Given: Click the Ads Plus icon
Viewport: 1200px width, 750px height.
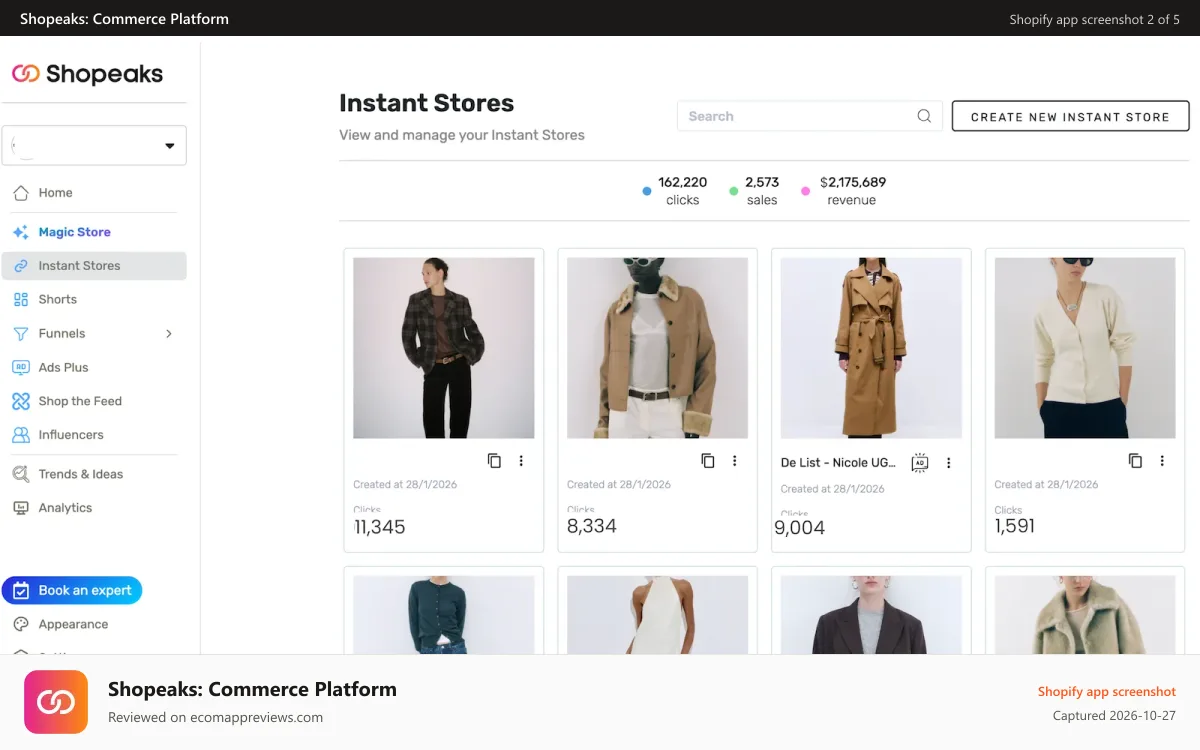Looking at the screenshot, I should [x=20, y=368].
